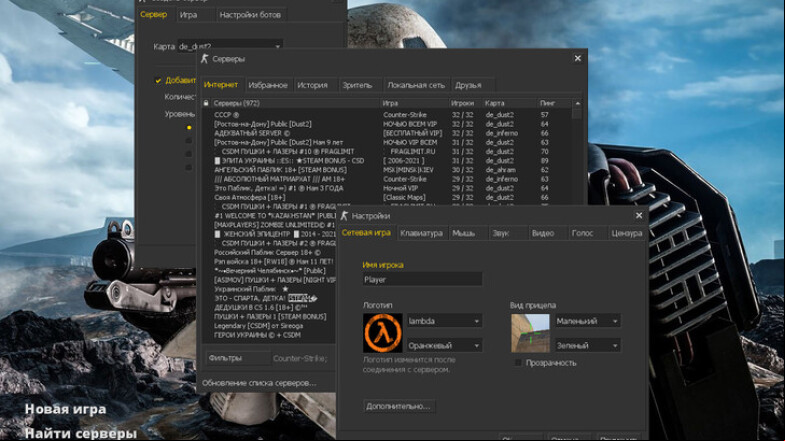Image resolution: width=785 pixels, height=441 pixels.
Task: Select the Рэп войска 18+ [RW18] server row
Action: click(x=268, y=261)
